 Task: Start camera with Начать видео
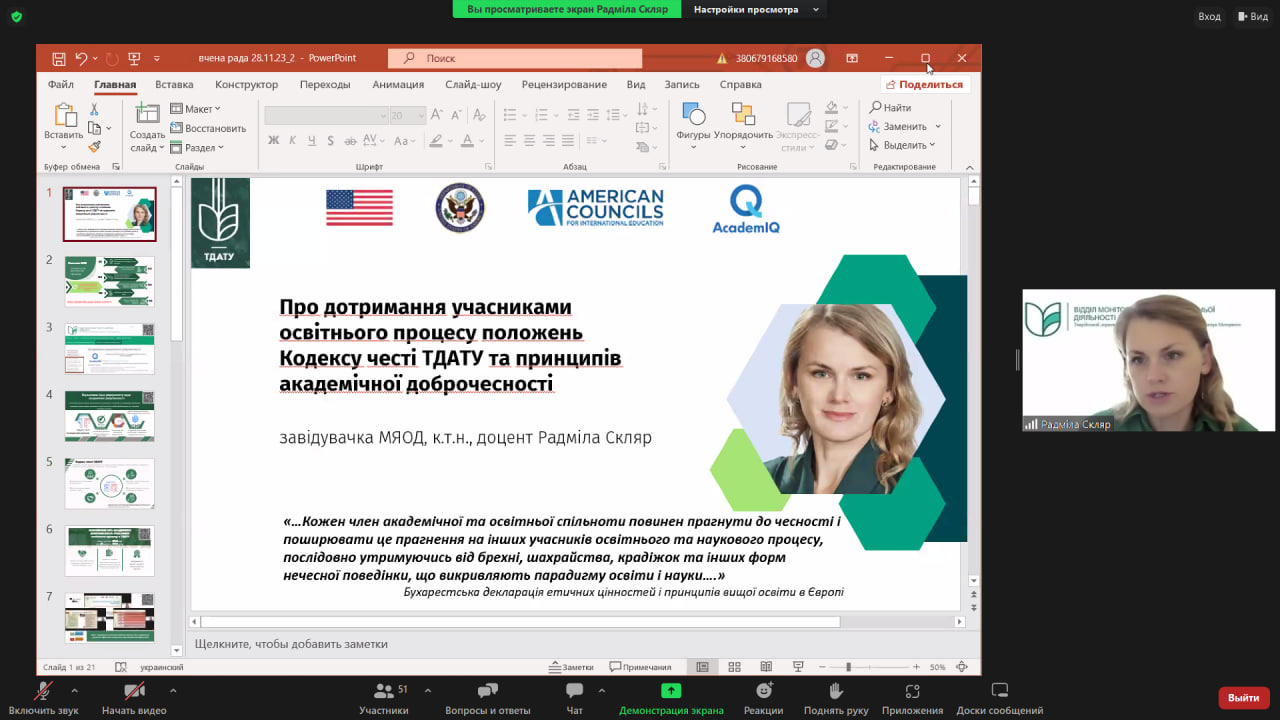134,697
